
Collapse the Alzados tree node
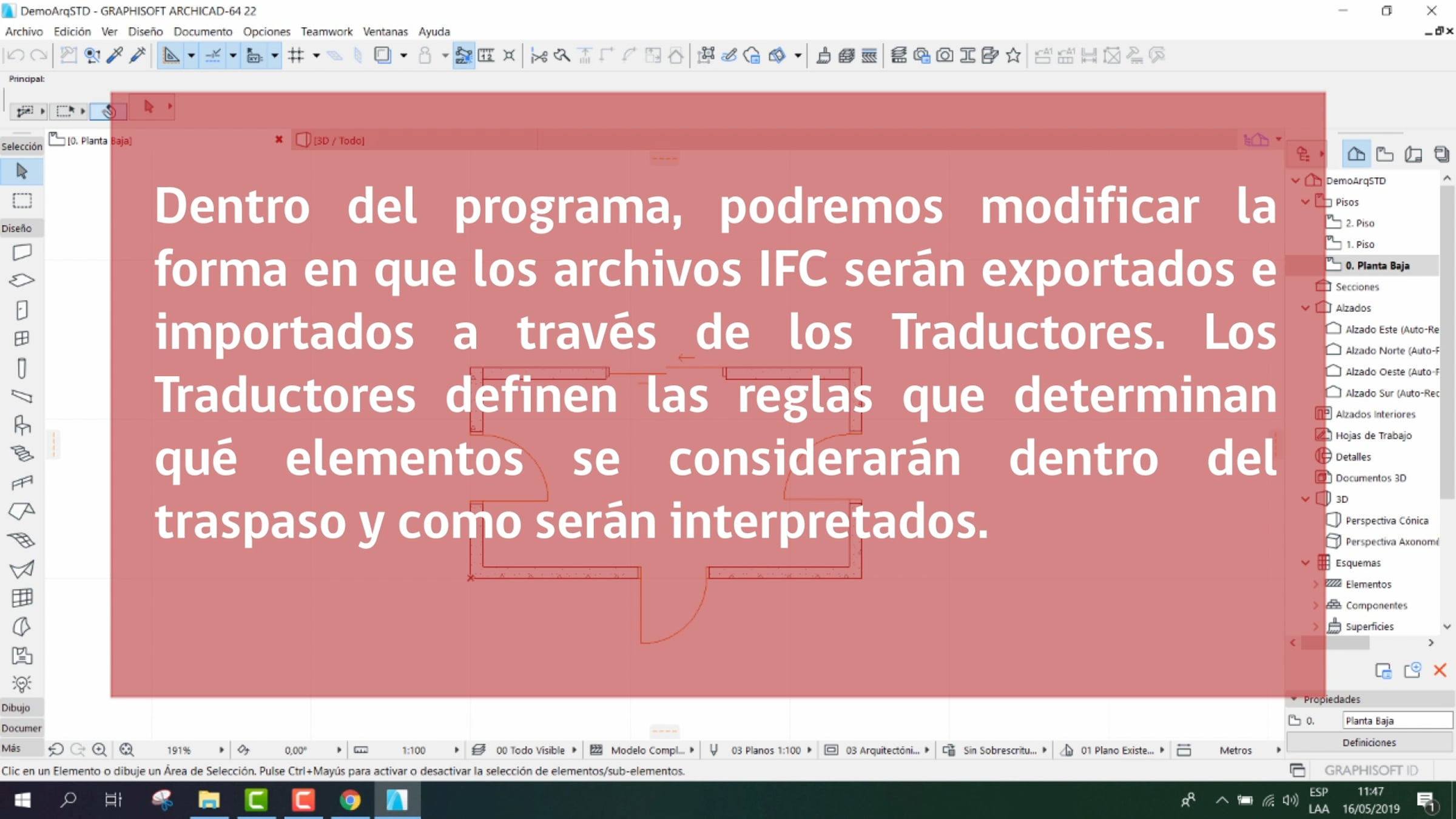(x=1306, y=308)
